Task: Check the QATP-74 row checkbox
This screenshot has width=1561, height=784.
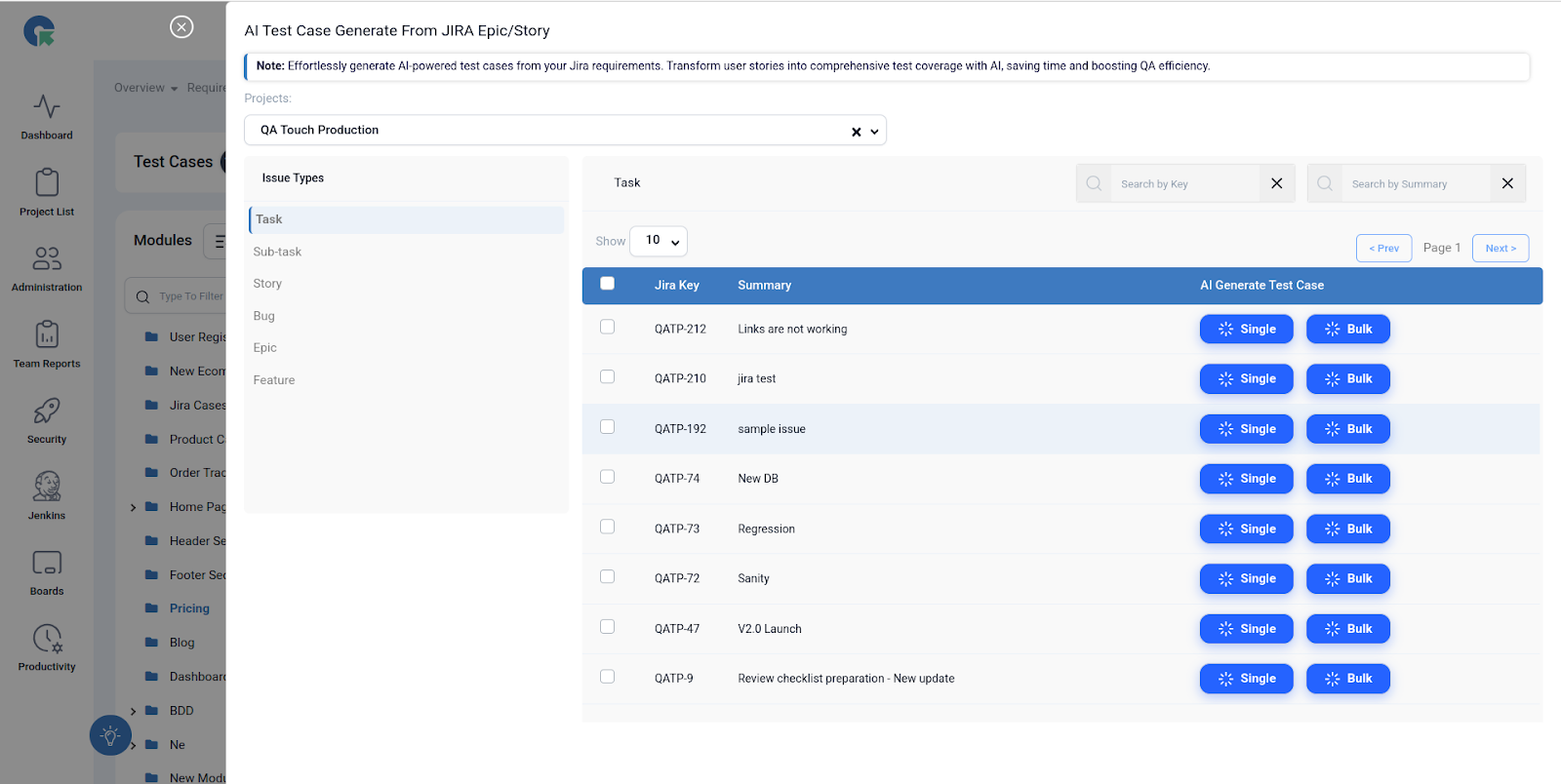Action: (607, 477)
